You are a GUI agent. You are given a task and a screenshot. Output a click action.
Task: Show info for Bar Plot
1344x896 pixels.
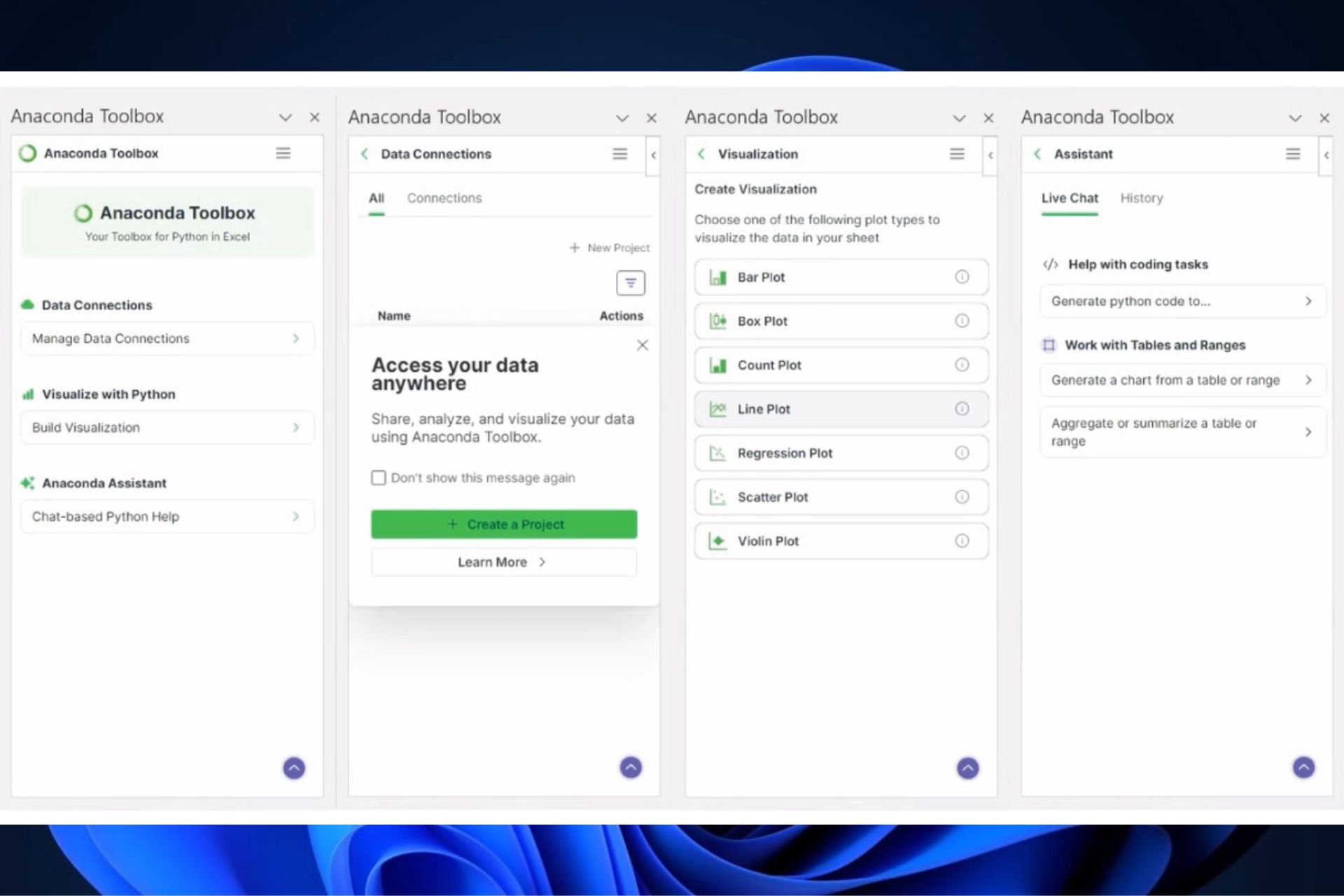(962, 276)
